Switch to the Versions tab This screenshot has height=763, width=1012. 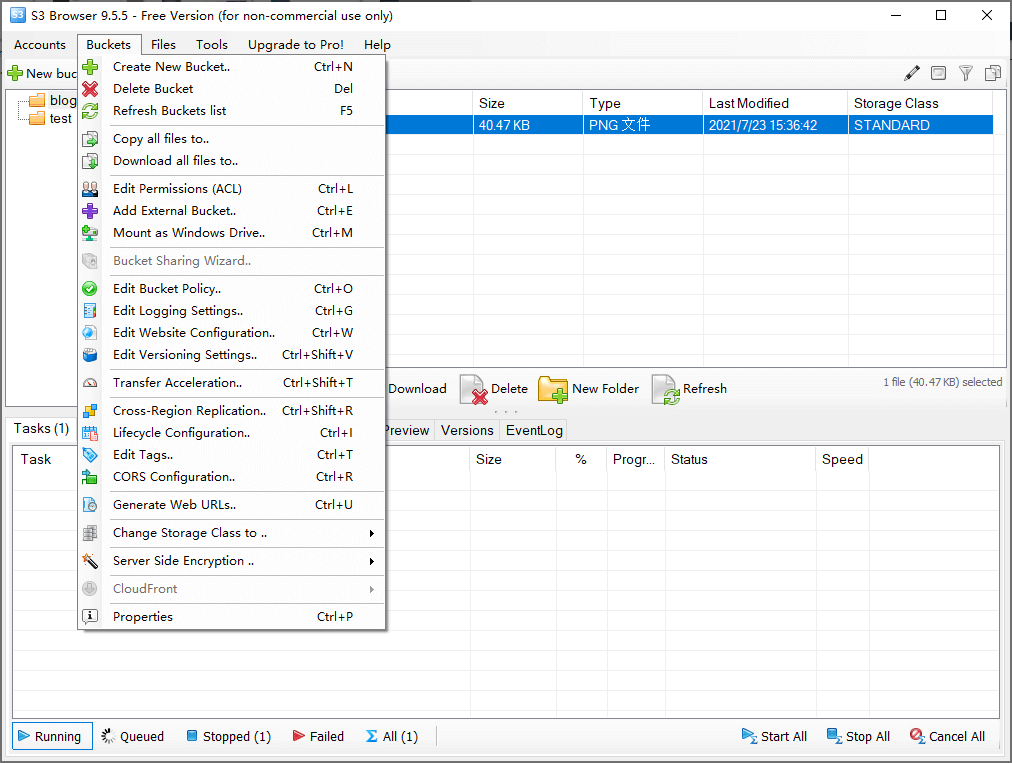pyautogui.click(x=467, y=431)
